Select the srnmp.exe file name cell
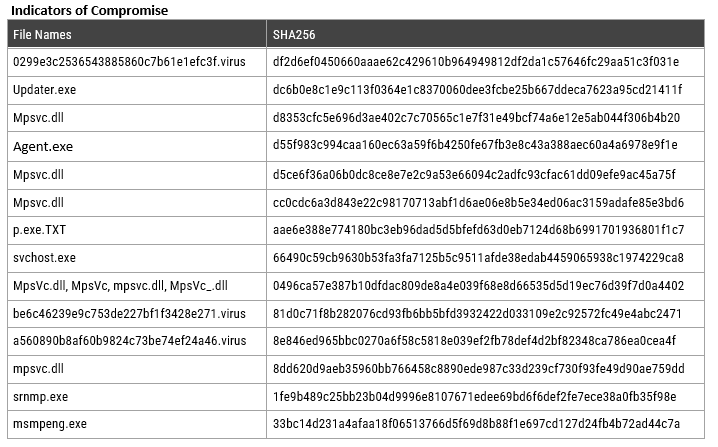Viewport: 718px width, 447px height. (x=137, y=397)
